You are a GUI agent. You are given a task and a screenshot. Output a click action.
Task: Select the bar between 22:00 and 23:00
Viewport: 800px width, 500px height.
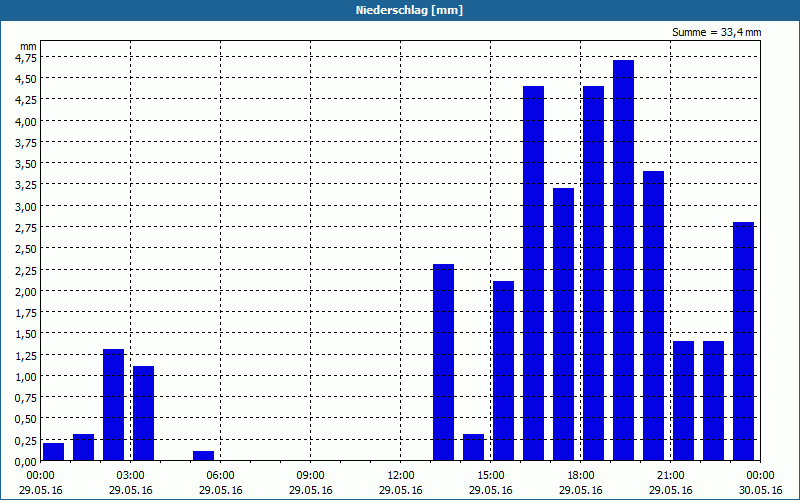[x=714, y=401]
